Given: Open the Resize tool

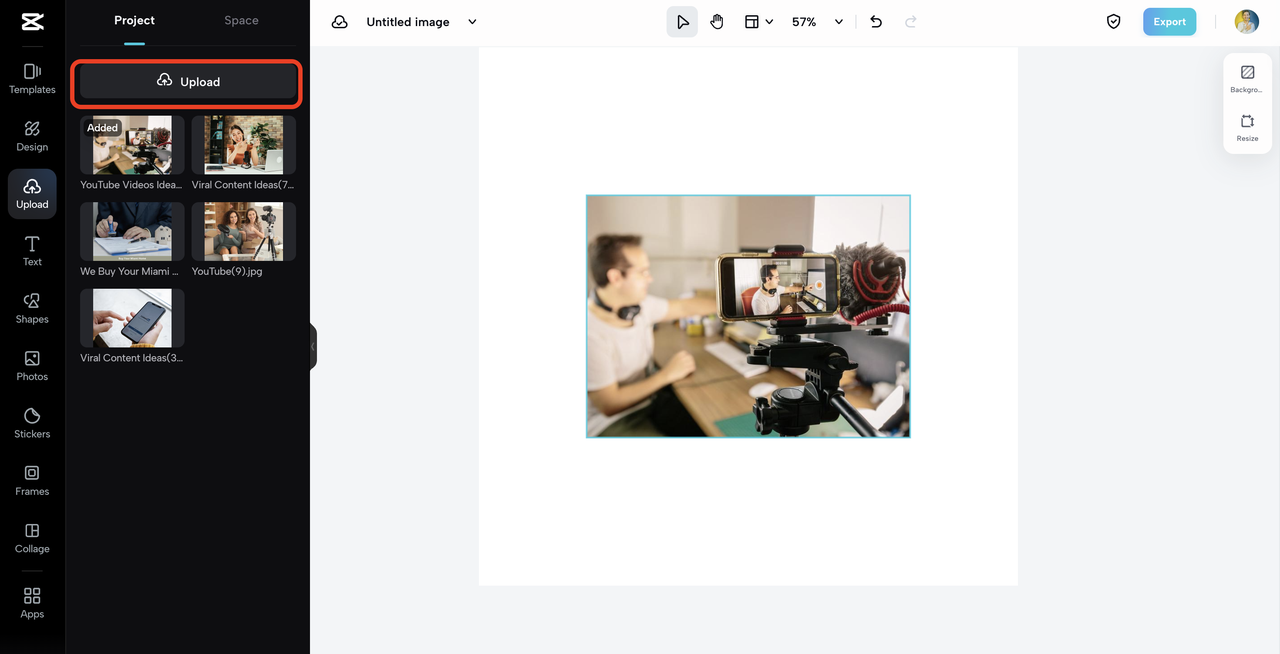Looking at the screenshot, I should tap(1247, 128).
